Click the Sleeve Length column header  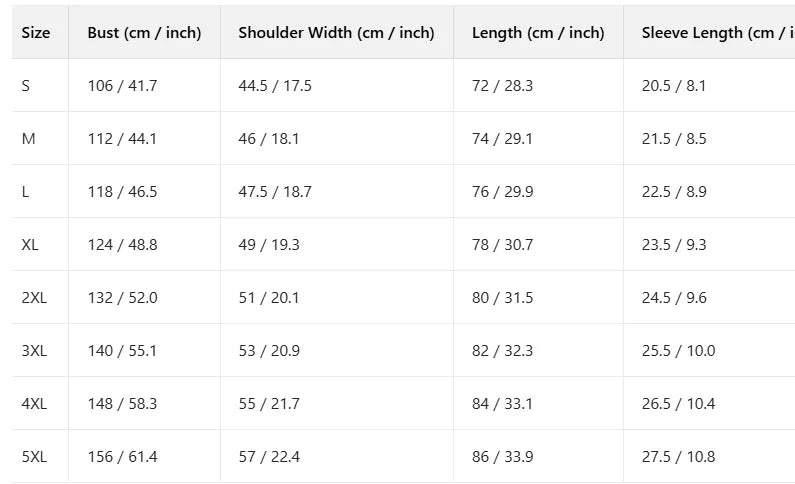[716, 33]
